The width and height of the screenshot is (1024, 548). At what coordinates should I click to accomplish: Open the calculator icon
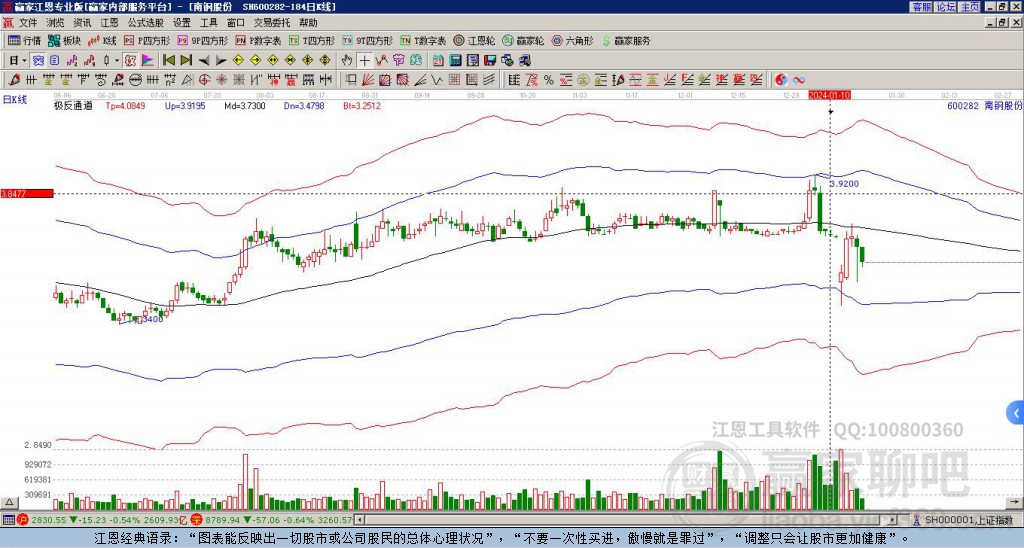tap(456, 61)
